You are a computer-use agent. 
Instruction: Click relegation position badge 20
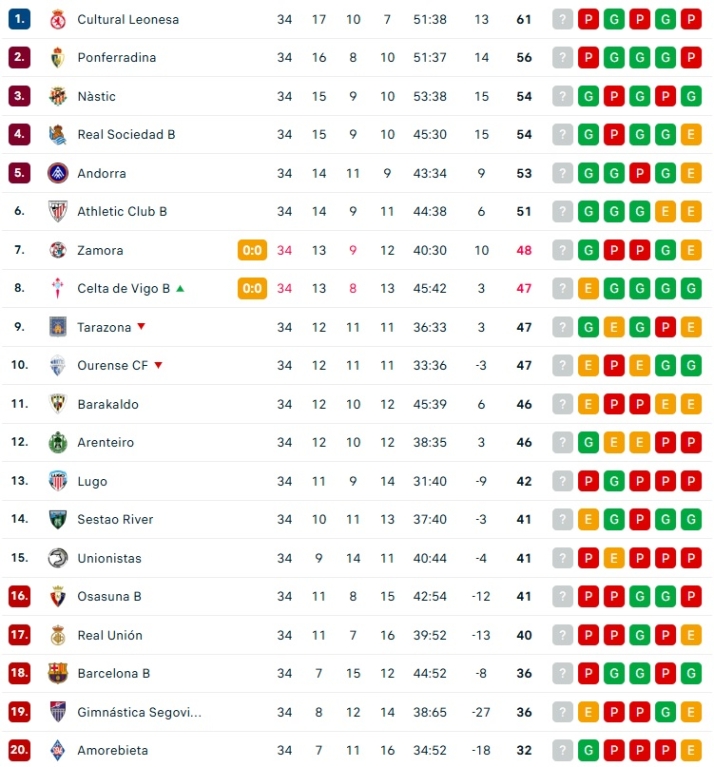19,750
